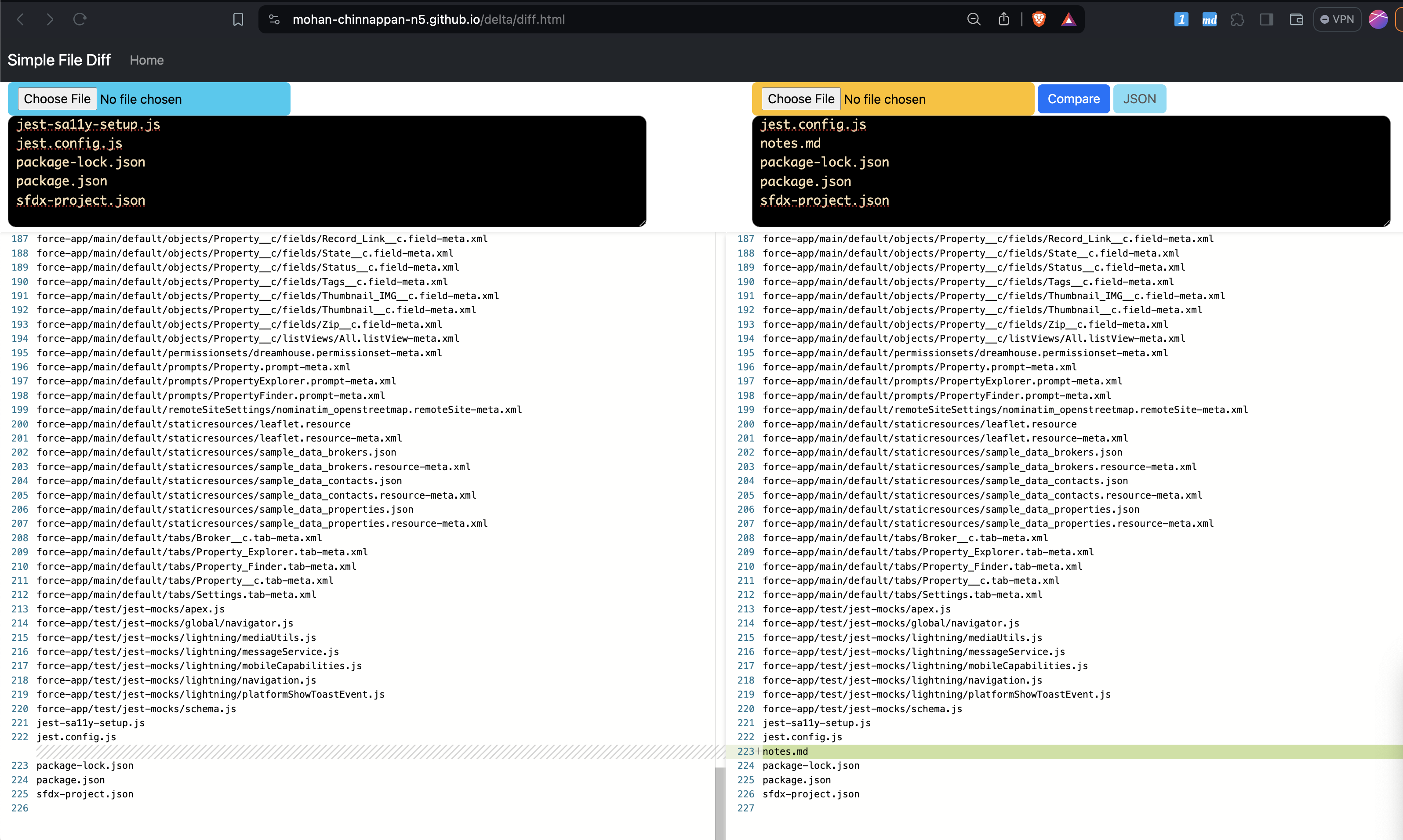Click the JSON button
The width and height of the screenshot is (1403, 840).
click(x=1139, y=99)
